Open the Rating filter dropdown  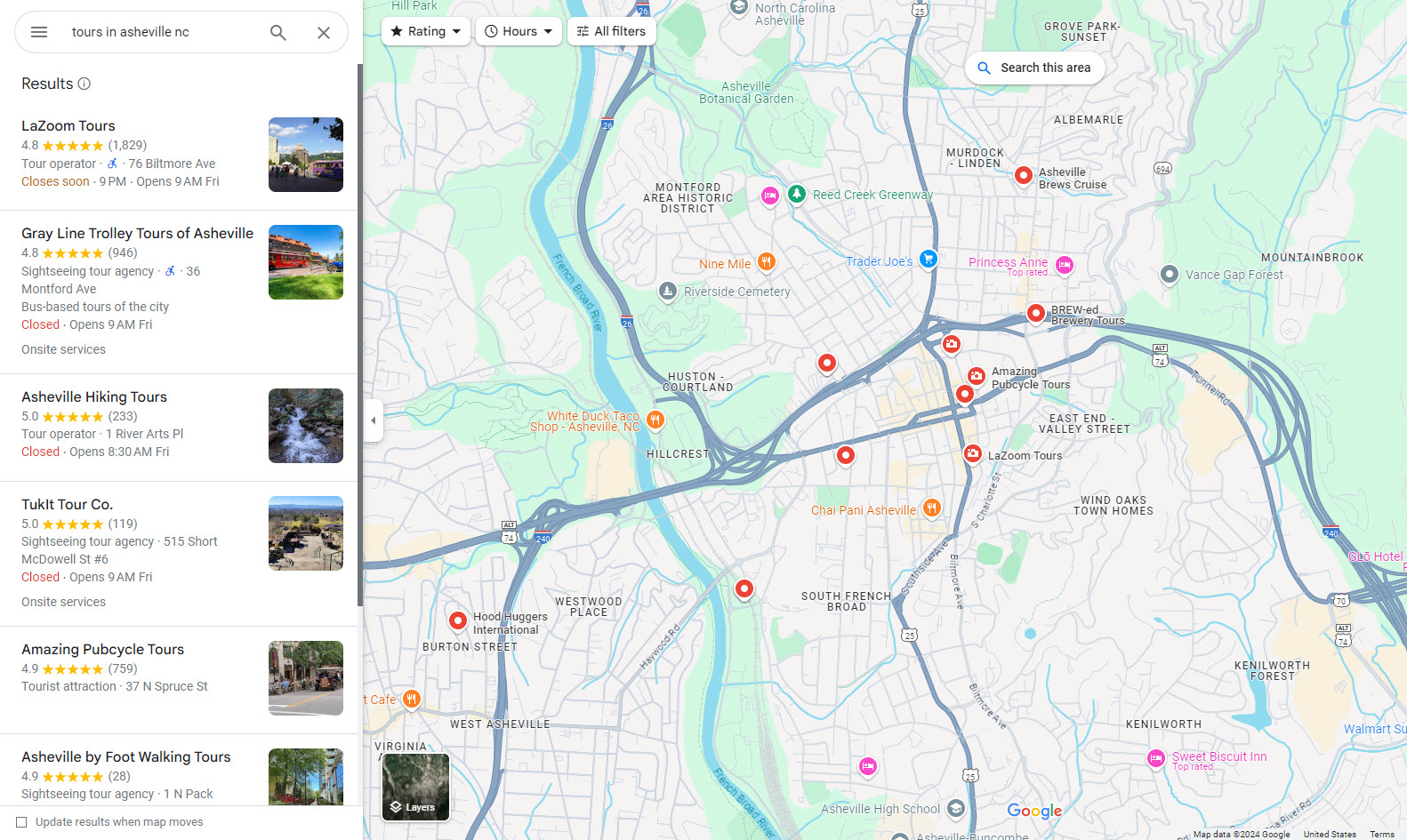tap(426, 31)
